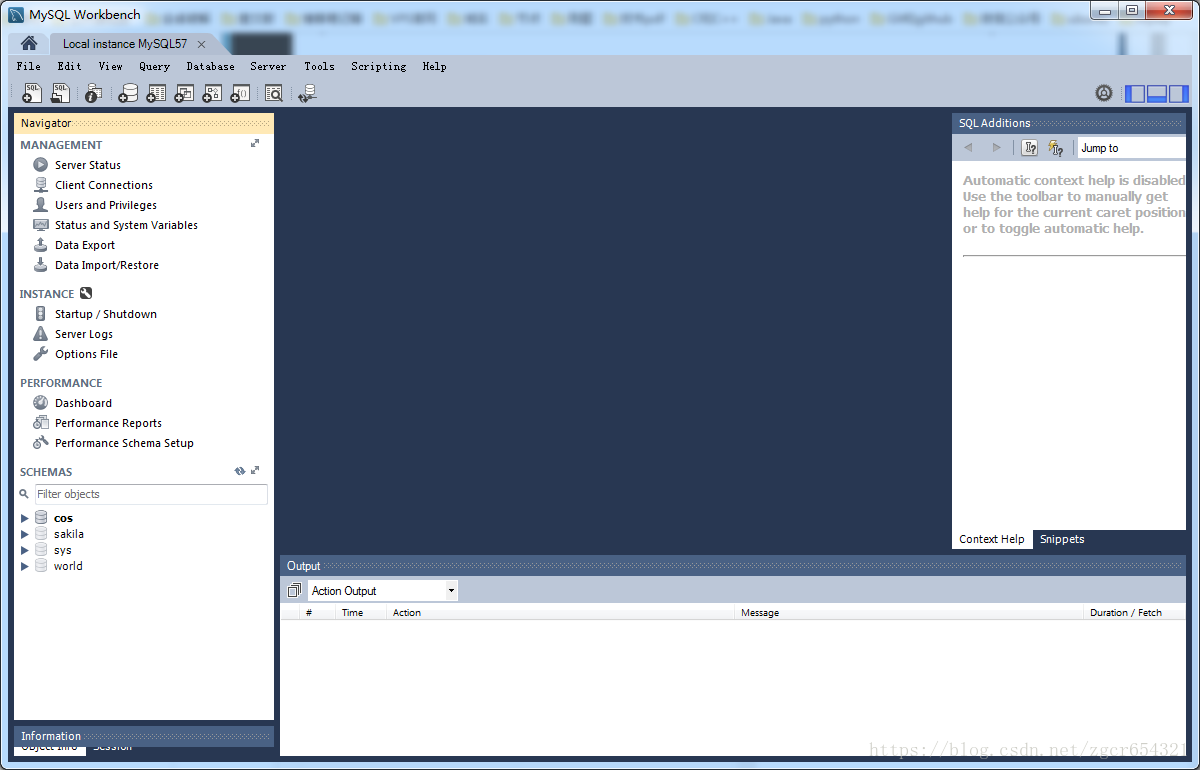Click the Options File wrench icon
Viewport: 1200px width, 770px height.
click(40, 354)
